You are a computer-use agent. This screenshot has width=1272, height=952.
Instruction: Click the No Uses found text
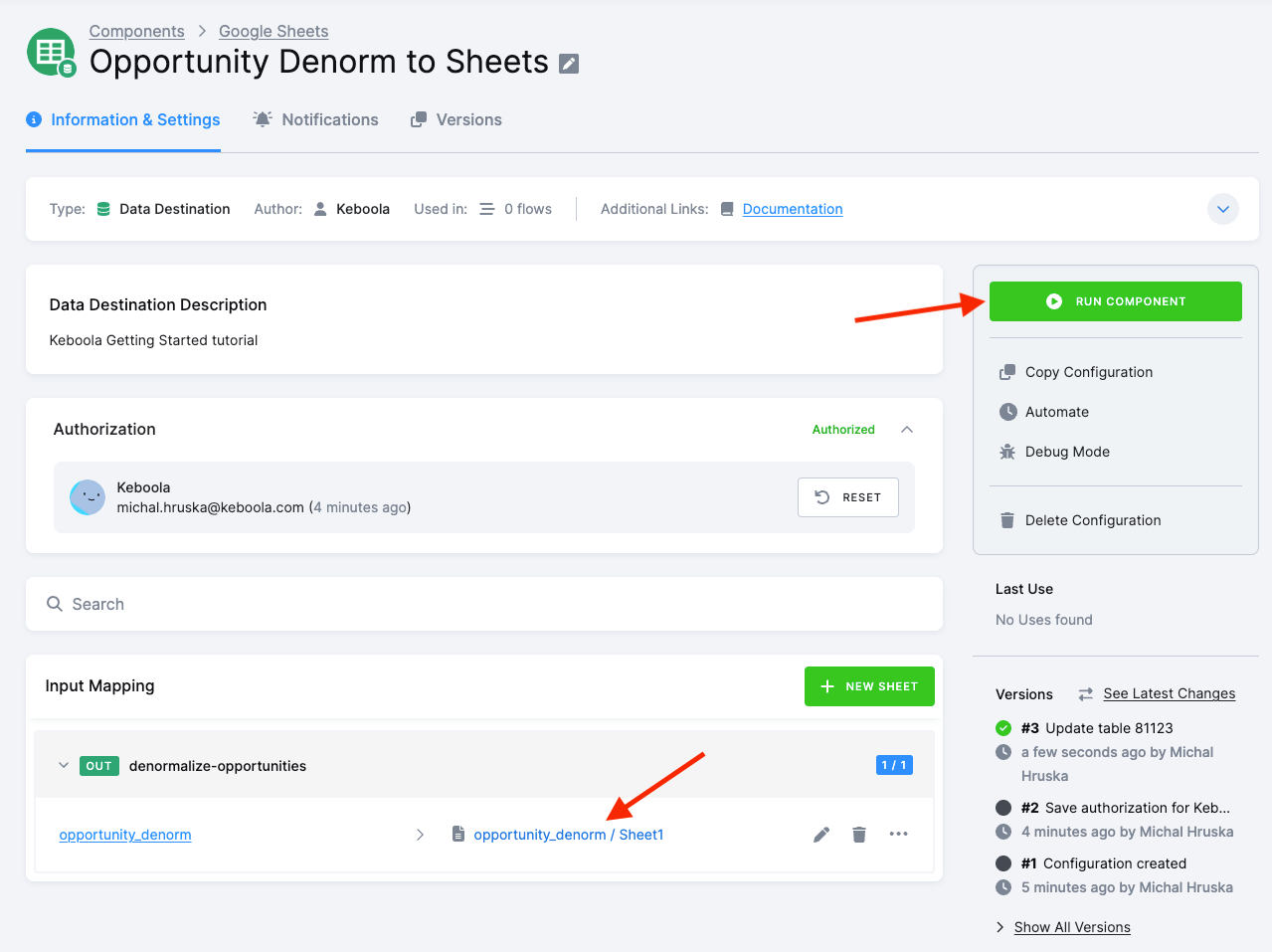(x=1044, y=620)
